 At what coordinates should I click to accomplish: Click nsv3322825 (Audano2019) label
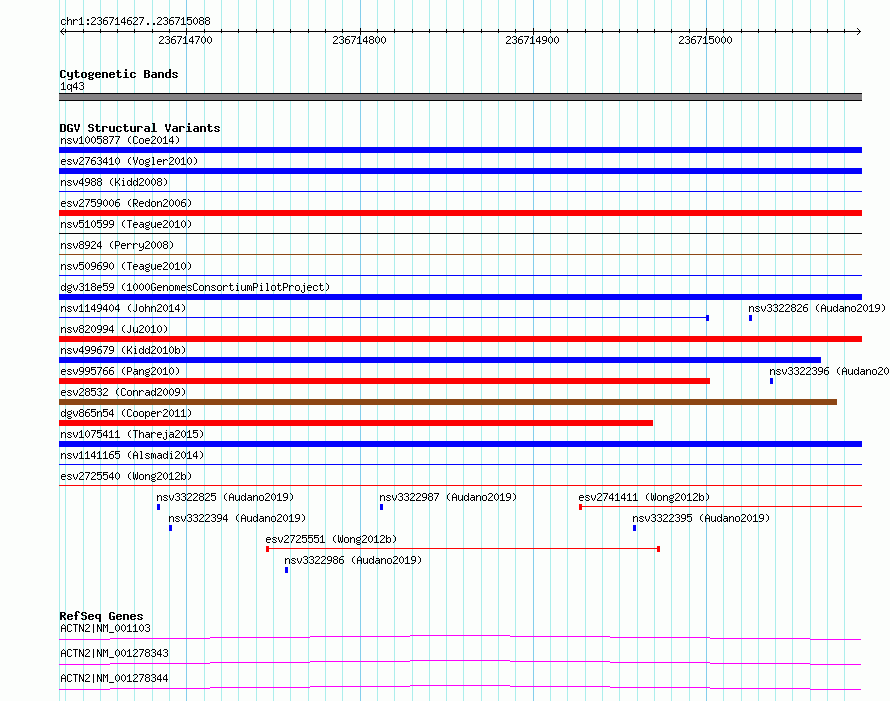(225, 497)
